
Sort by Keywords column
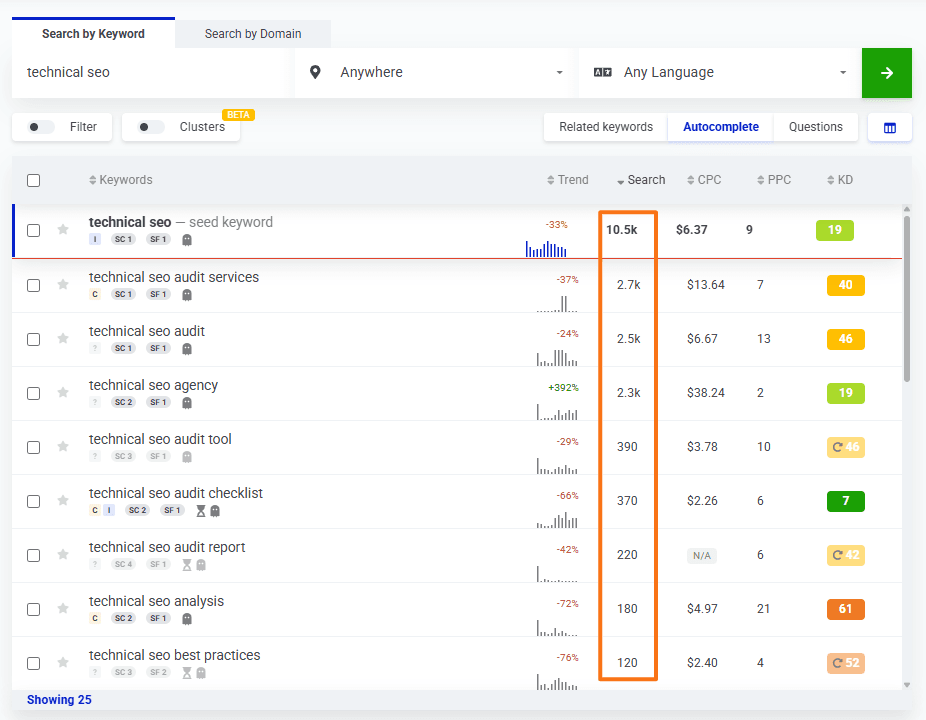point(120,180)
